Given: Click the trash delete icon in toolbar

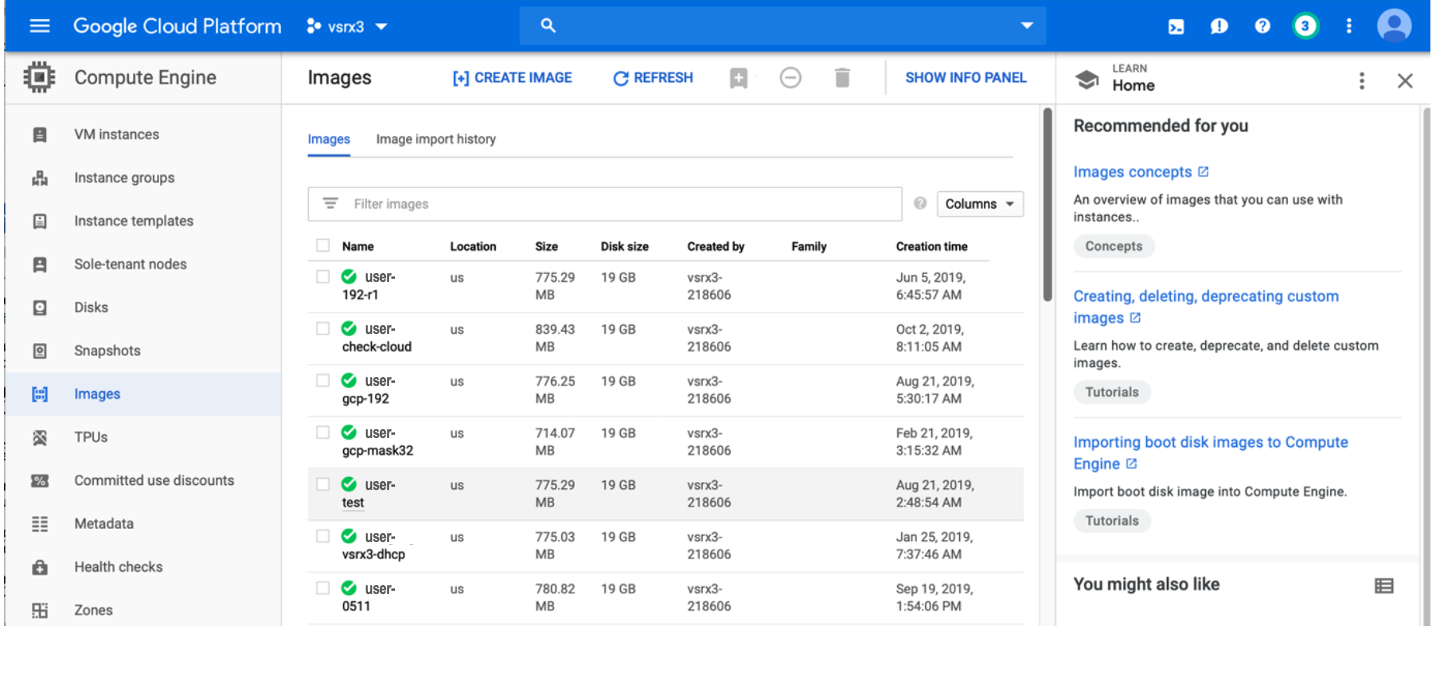Looking at the screenshot, I should (x=842, y=78).
